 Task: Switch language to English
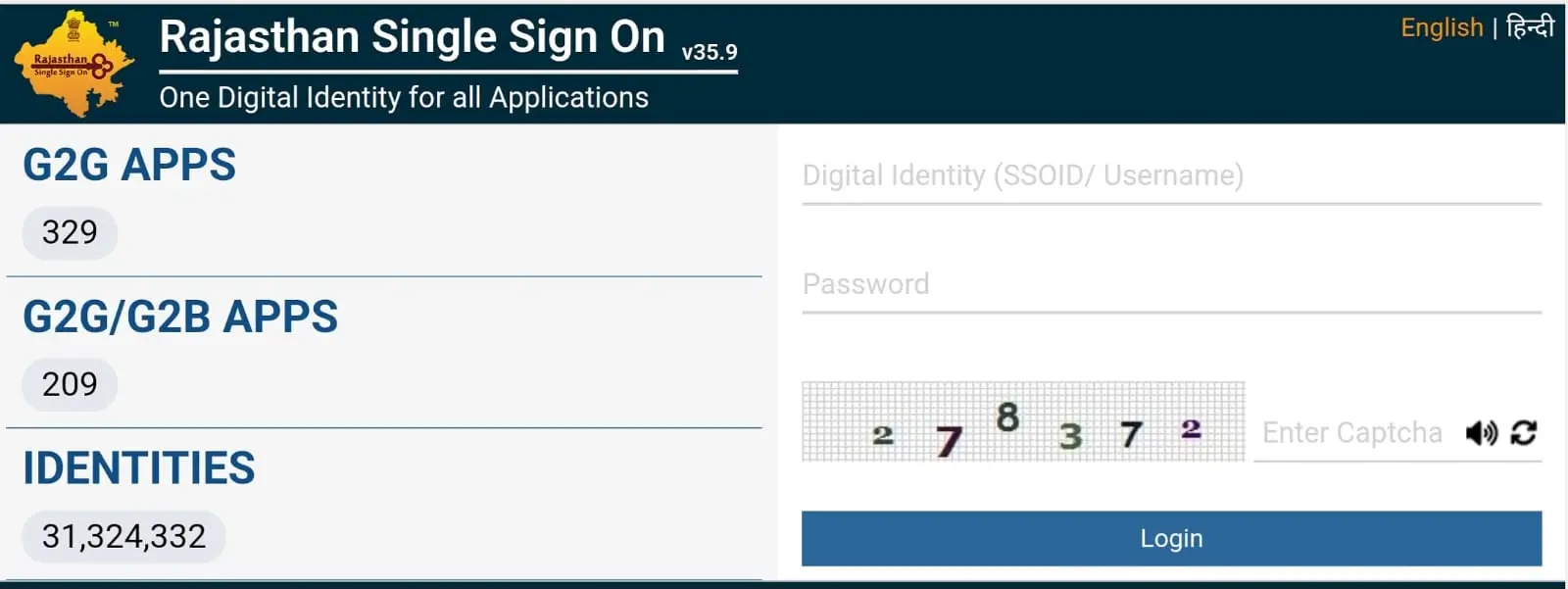[1442, 27]
